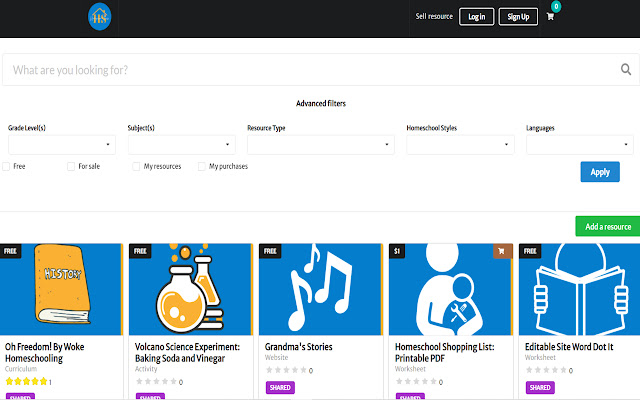Image resolution: width=640 pixels, height=400 pixels.
Task: Open the Resource Type dropdown
Action: pyautogui.click(x=321, y=145)
